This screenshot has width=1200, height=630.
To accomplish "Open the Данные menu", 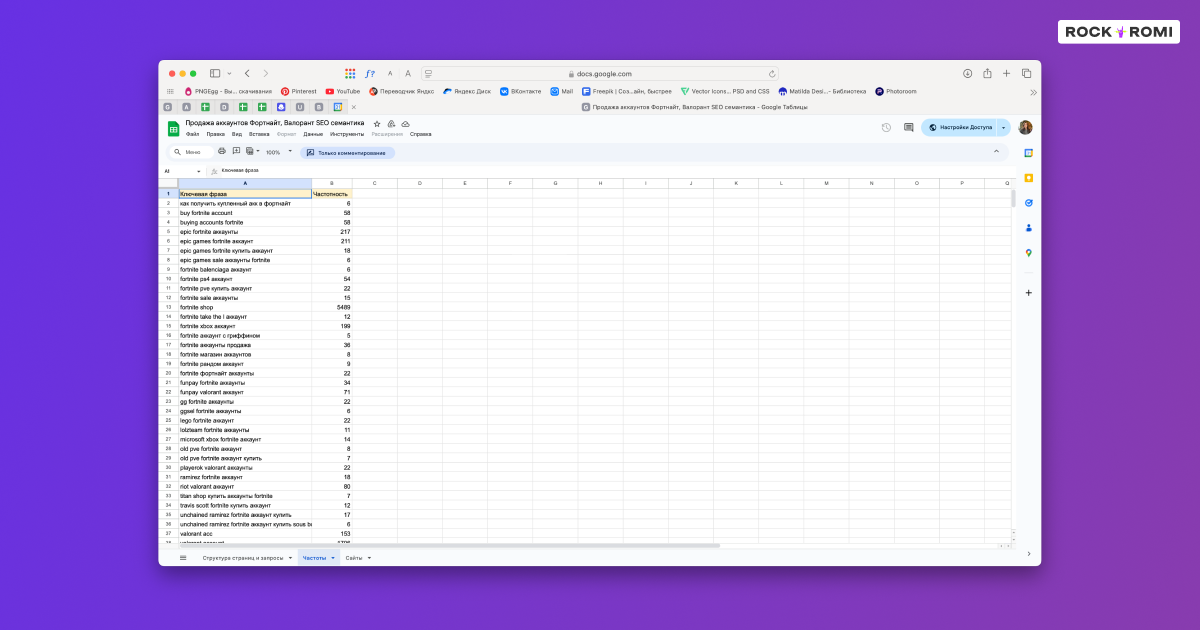I will [313, 133].
